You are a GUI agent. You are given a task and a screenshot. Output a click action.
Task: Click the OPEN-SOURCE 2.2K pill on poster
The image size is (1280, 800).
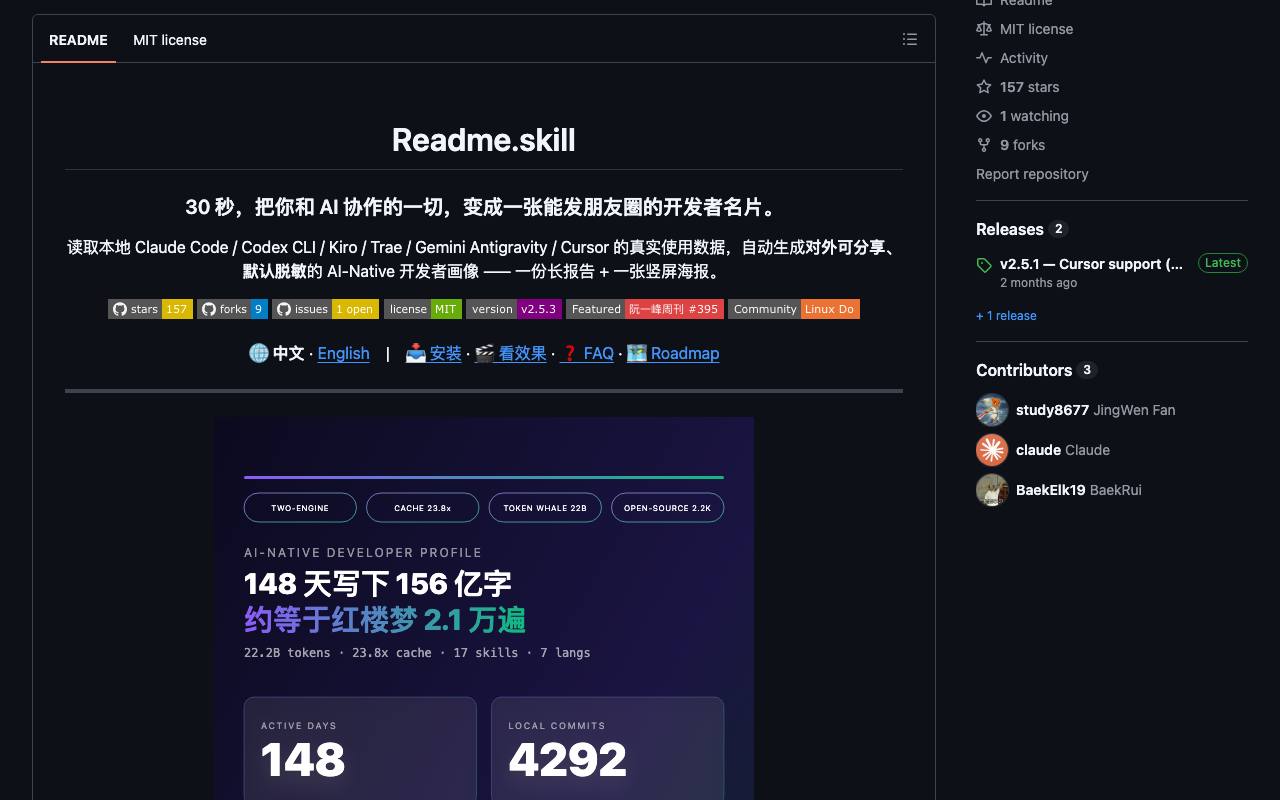(667, 508)
